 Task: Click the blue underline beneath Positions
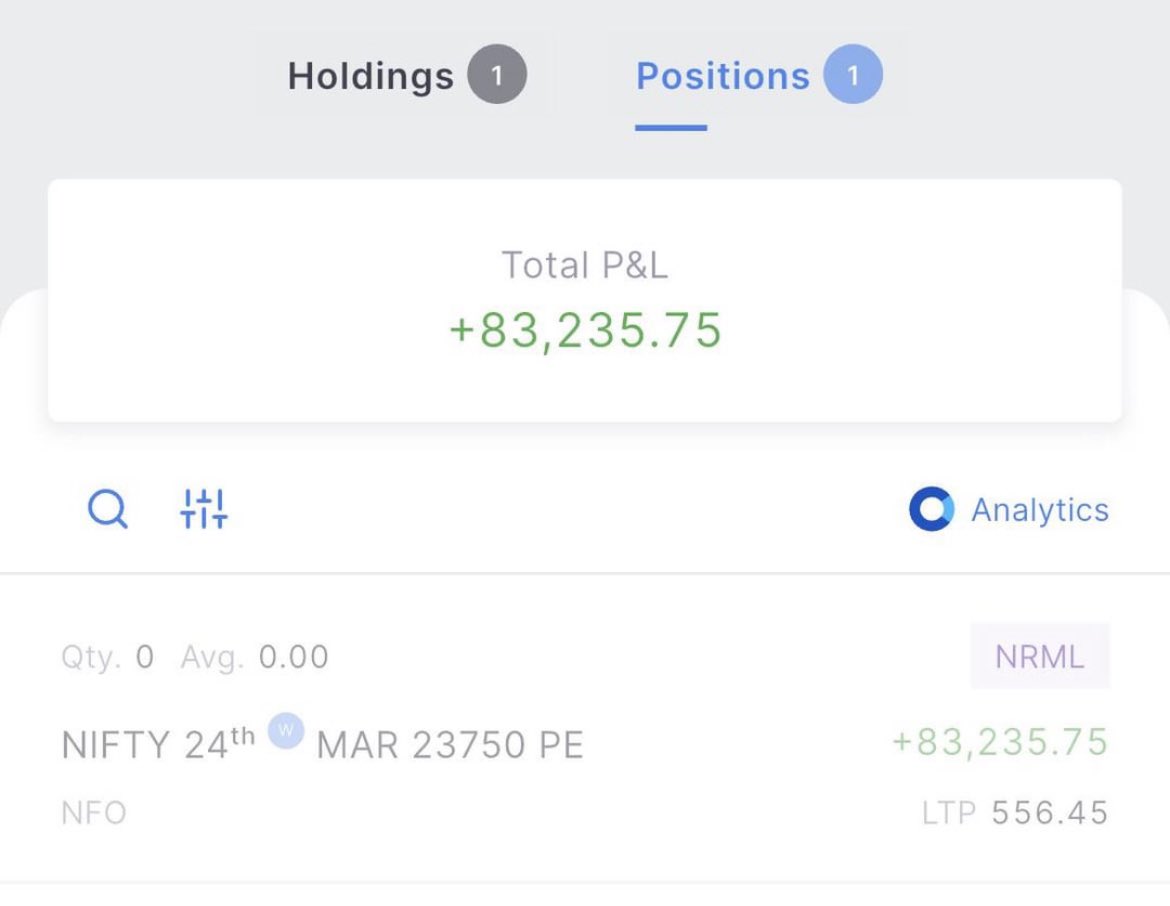point(671,128)
